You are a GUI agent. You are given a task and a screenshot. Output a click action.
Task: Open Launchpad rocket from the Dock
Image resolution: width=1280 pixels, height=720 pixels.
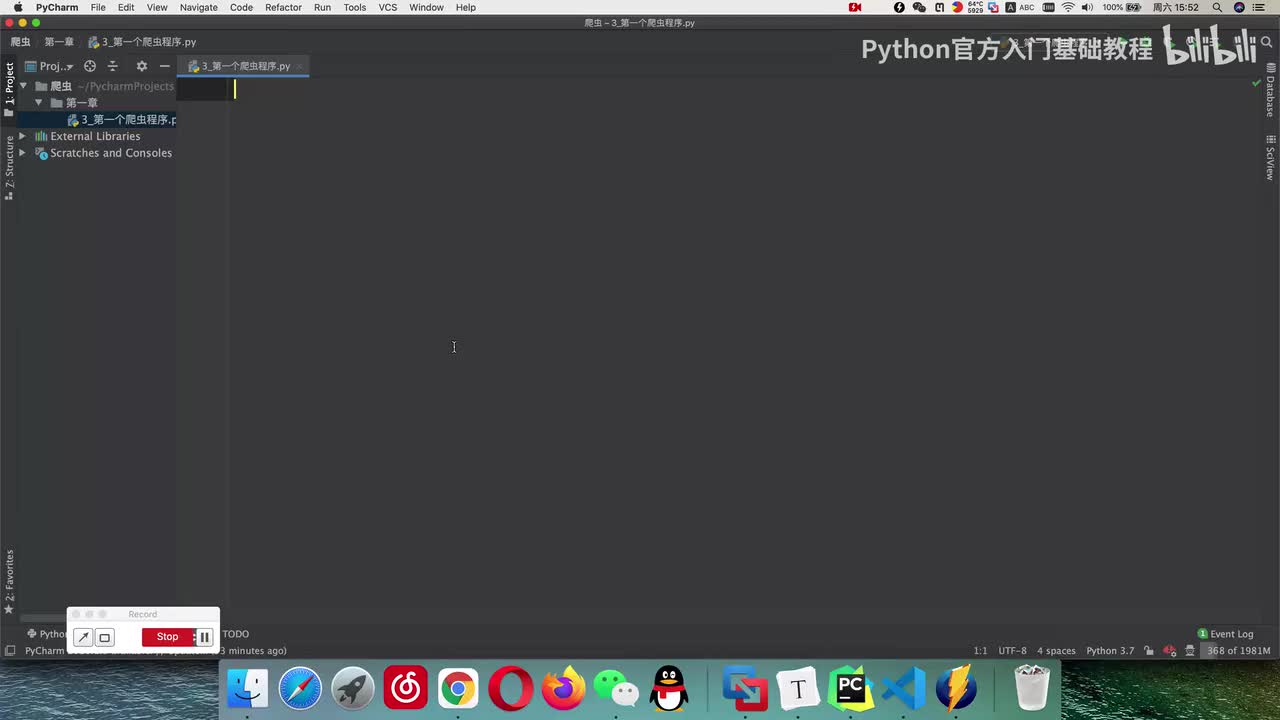(353, 689)
